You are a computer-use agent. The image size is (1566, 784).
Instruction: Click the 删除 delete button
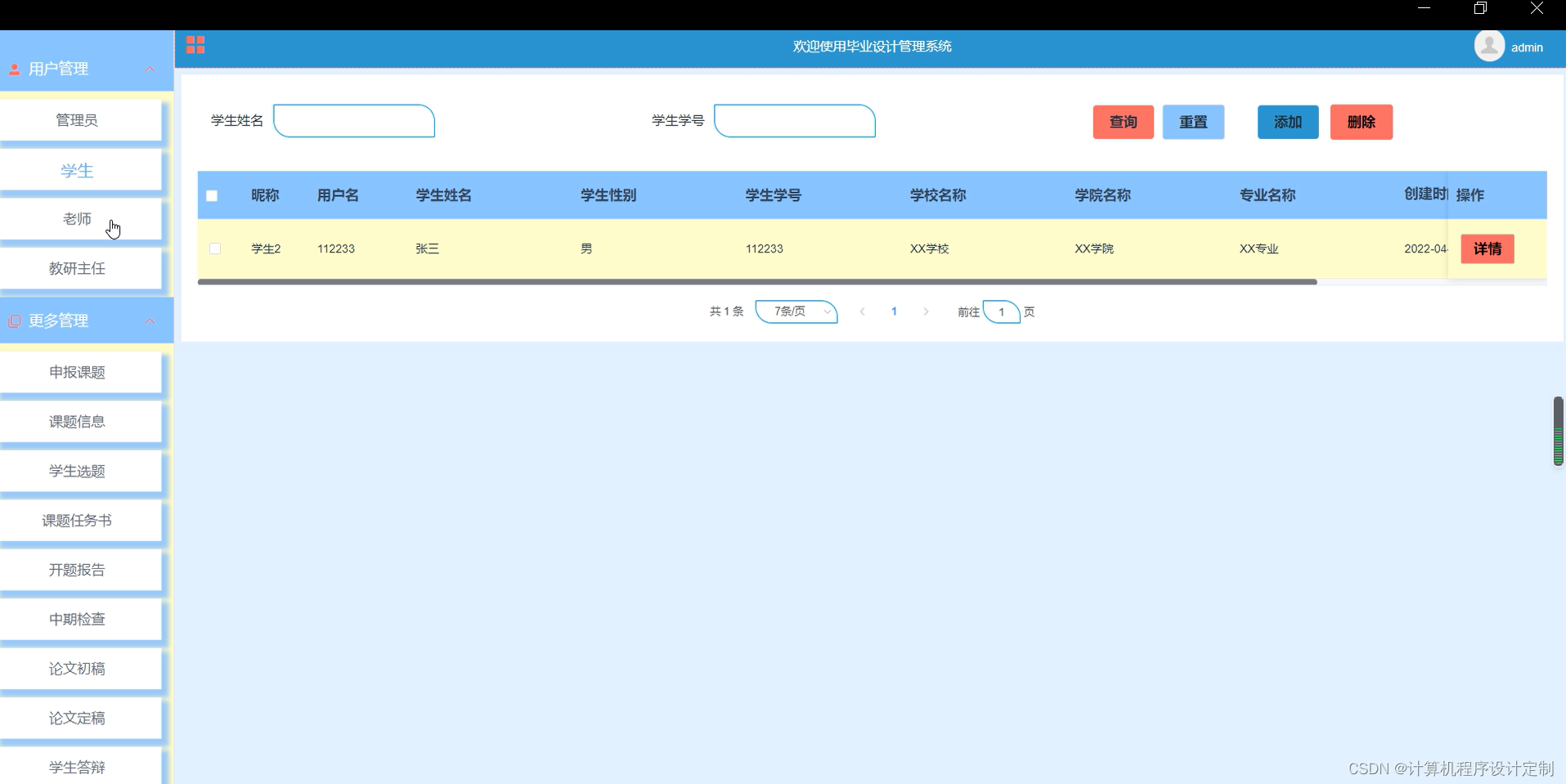pyautogui.click(x=1361, y=122)
